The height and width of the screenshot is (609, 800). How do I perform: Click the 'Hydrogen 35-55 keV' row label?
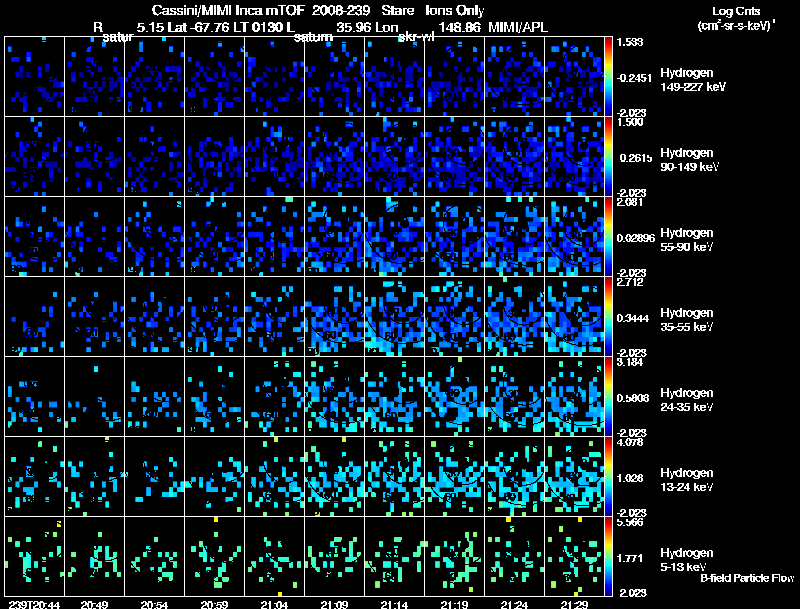pyautogui.click(x=687, y=320)
